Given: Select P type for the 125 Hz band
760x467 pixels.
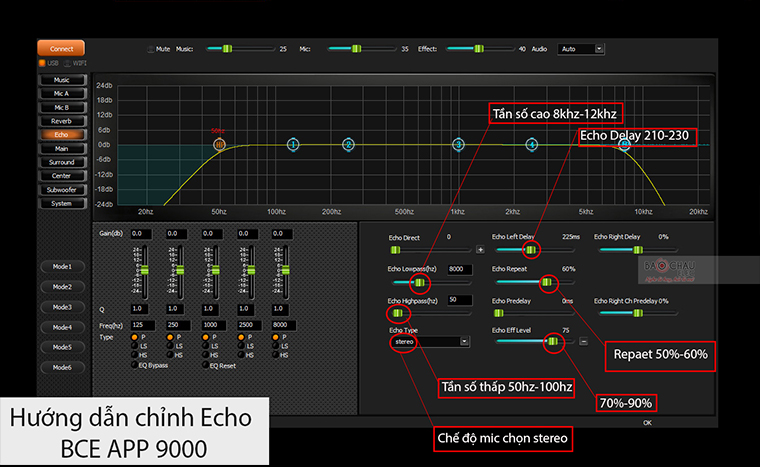Looking at the screenshot, I should (x=135, y=337).
